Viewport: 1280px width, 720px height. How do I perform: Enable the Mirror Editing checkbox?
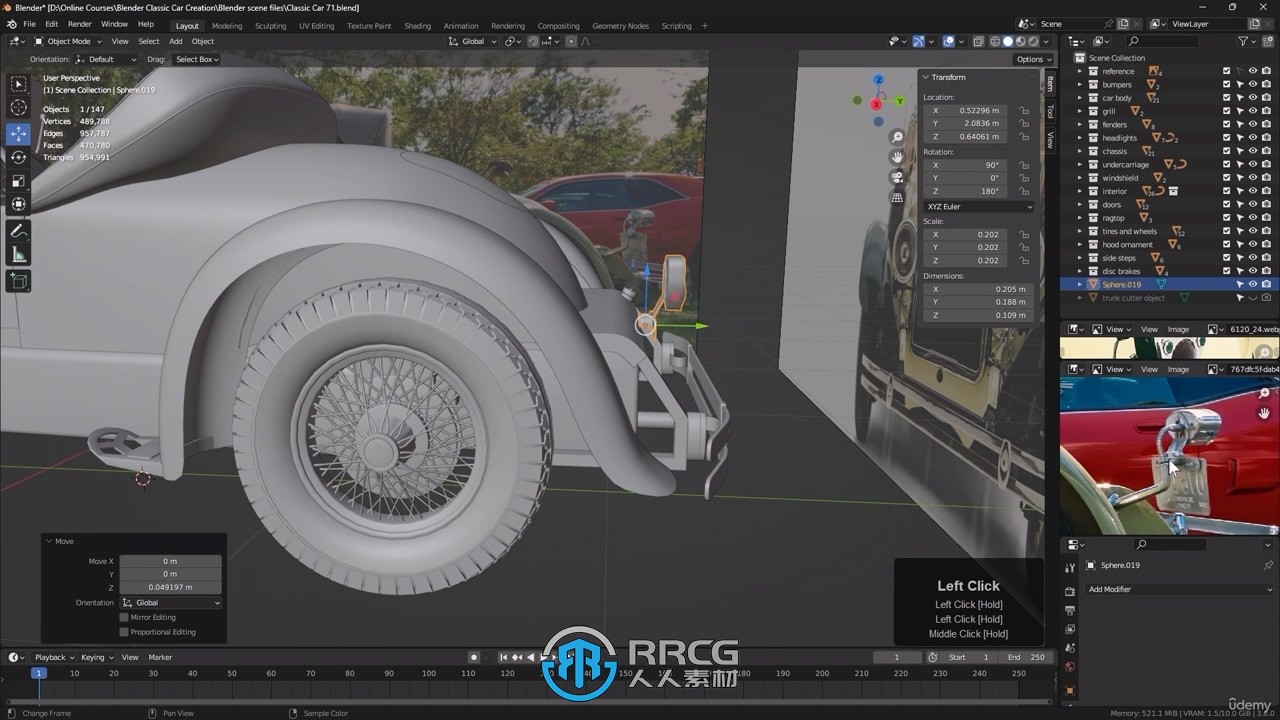124,617
